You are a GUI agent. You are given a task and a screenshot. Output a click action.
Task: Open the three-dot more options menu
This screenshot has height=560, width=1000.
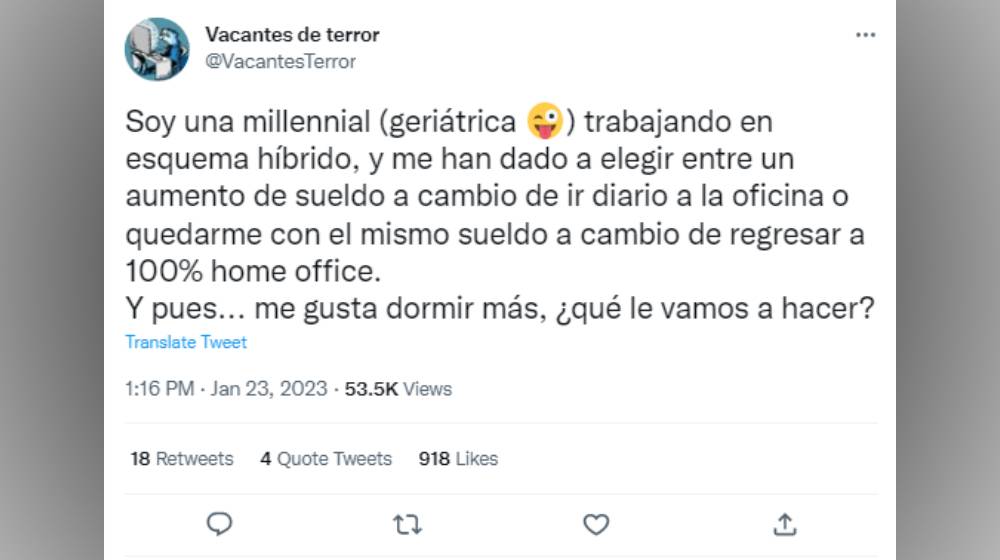[865, 35]
